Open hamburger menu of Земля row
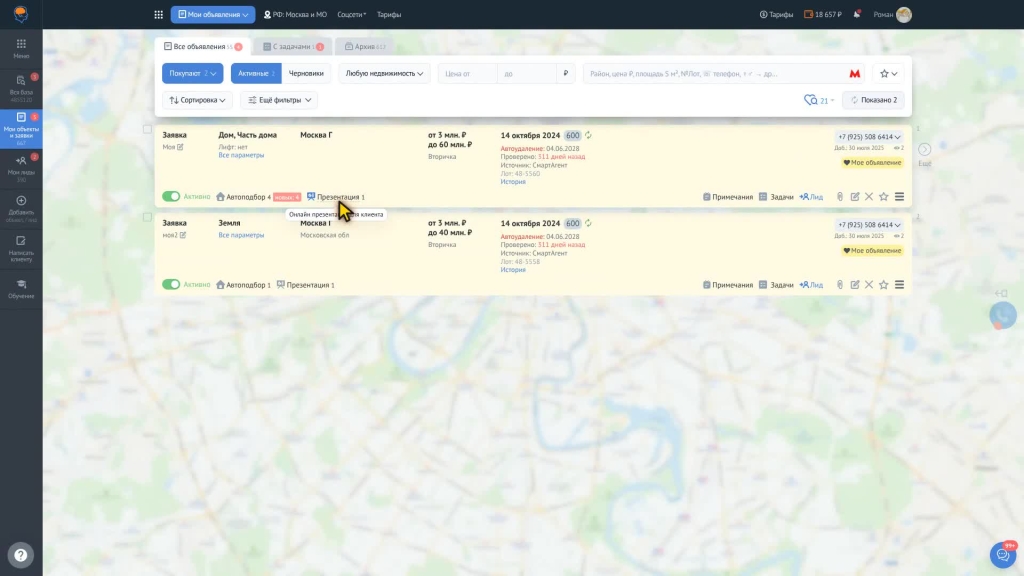Viewport: 1024px width, 576px height. click(x=899, y=285)
